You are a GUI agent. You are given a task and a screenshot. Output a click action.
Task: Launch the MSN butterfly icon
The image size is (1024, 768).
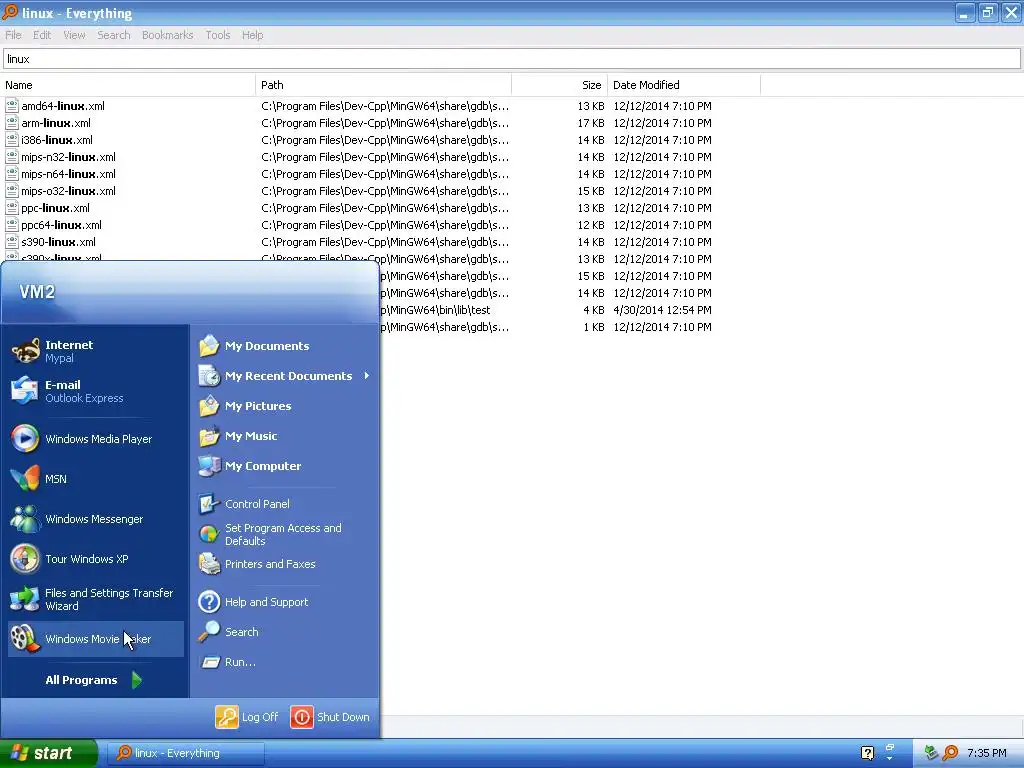[x=25, y=479]
